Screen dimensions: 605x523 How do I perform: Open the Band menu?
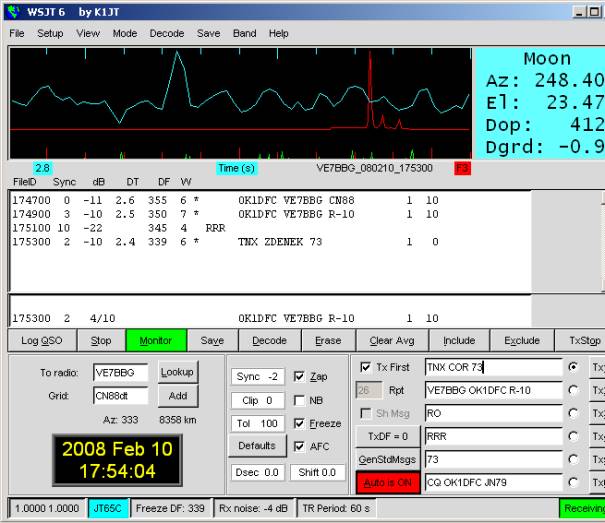244,34
